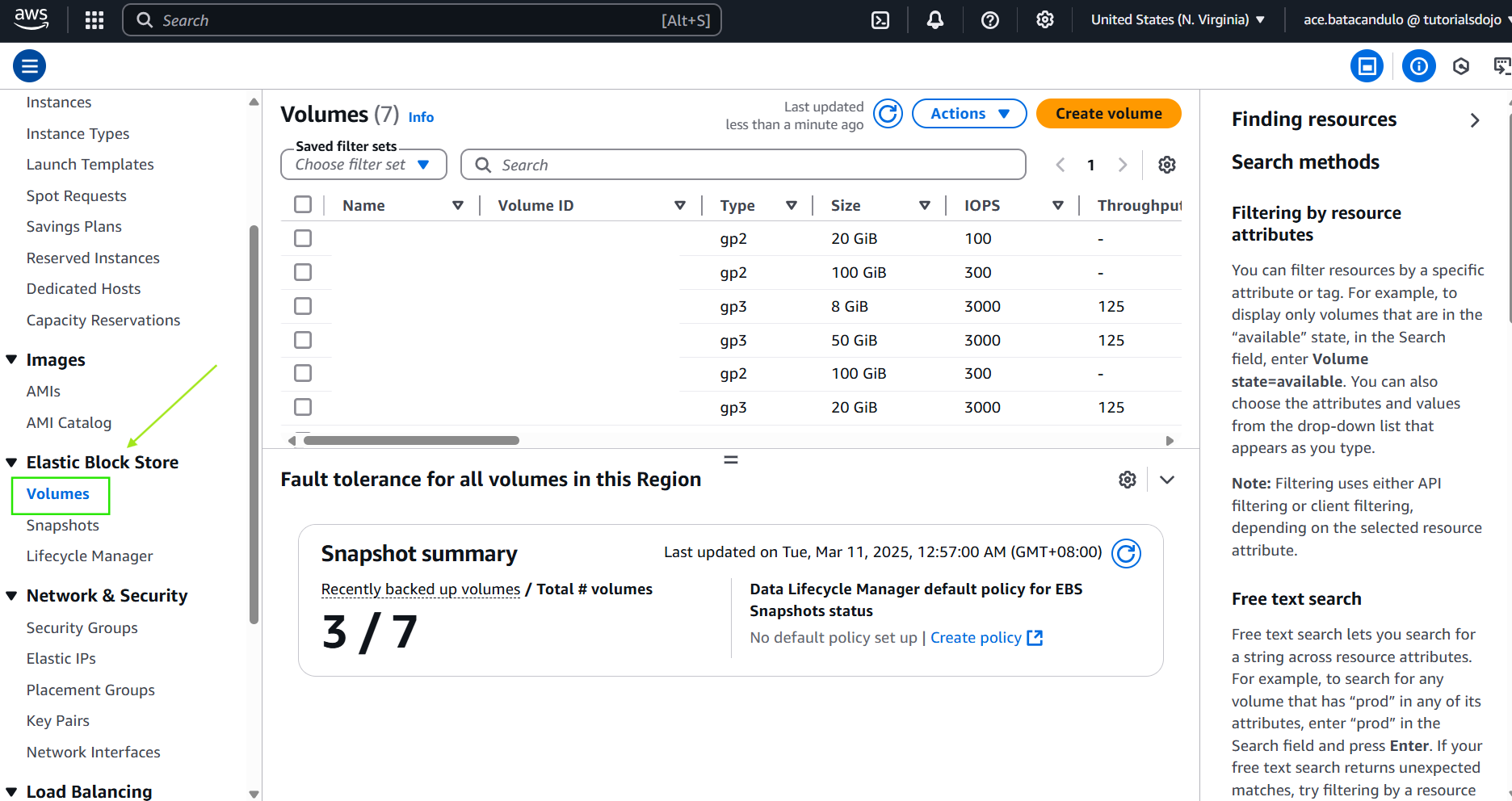Check the gp3 8 GiB volume

click(x=303, y=306)
